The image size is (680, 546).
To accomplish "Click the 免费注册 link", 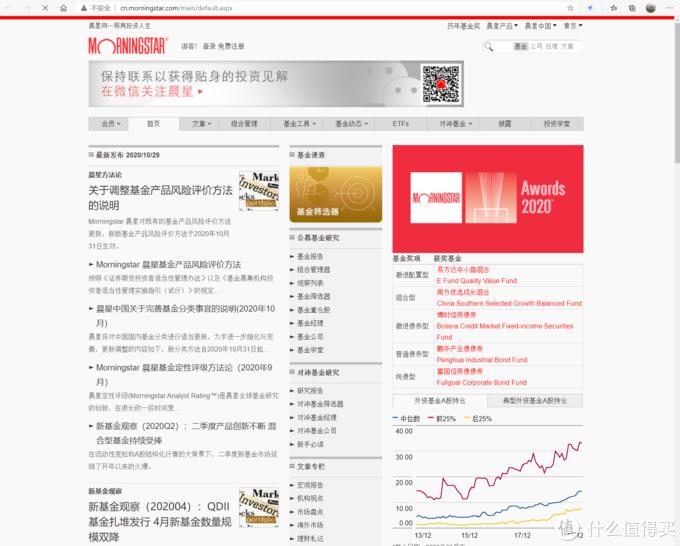I will click(231, 46).
